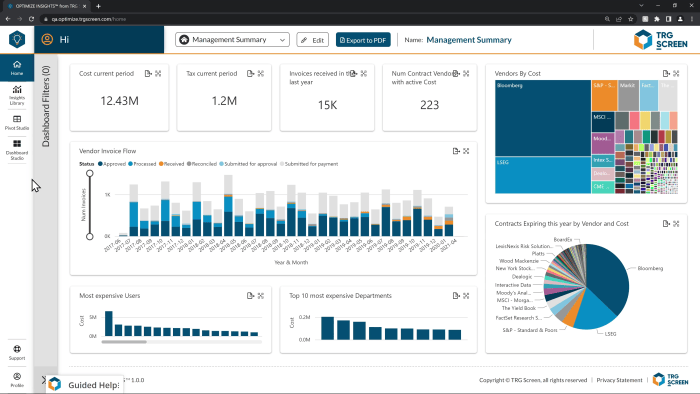Image resolution: width=700 pixels, height=394 pixels.
Task: Toggle Submitted for payment legend item
Action: 309,164
